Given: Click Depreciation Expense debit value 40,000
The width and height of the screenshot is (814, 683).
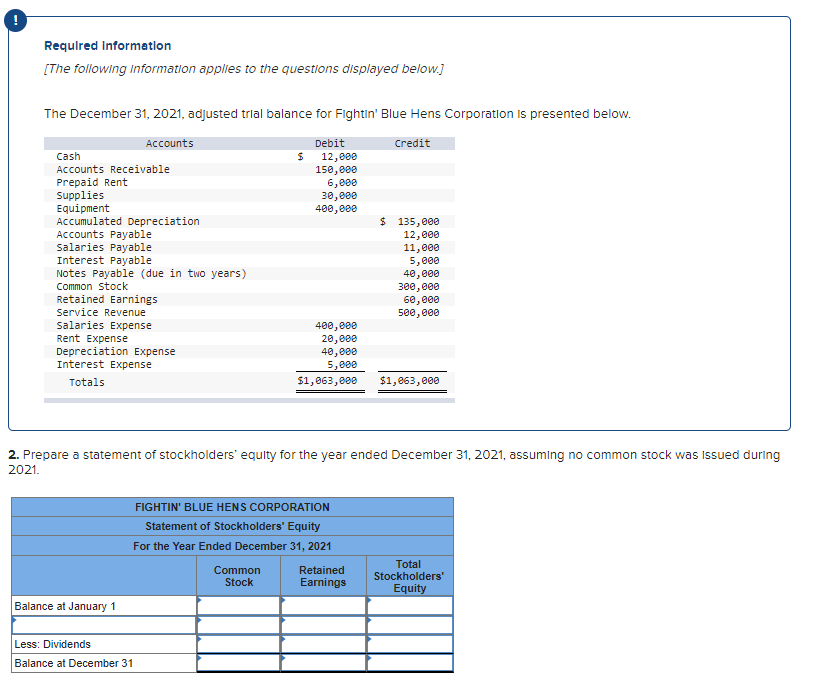Looking at the screenshot, I should click(338, 351).
